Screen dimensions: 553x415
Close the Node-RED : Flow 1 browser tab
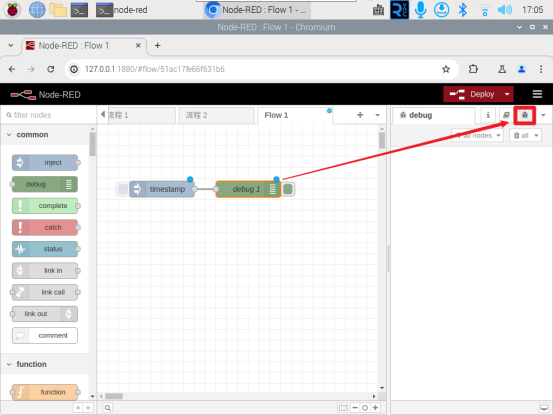click(x=138, y=45)
